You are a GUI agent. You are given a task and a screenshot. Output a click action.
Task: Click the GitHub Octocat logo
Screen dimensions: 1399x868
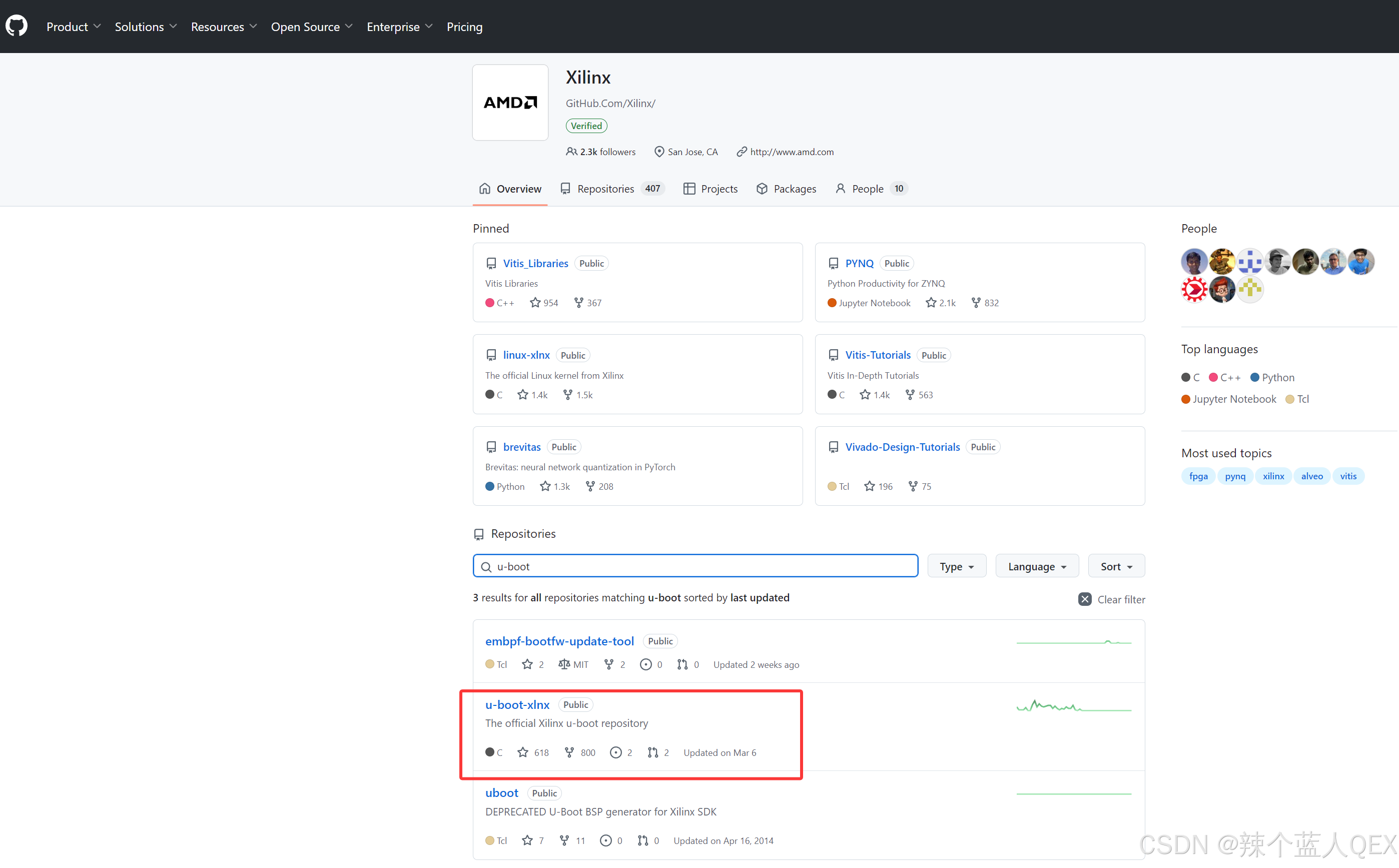click(17, 27)
